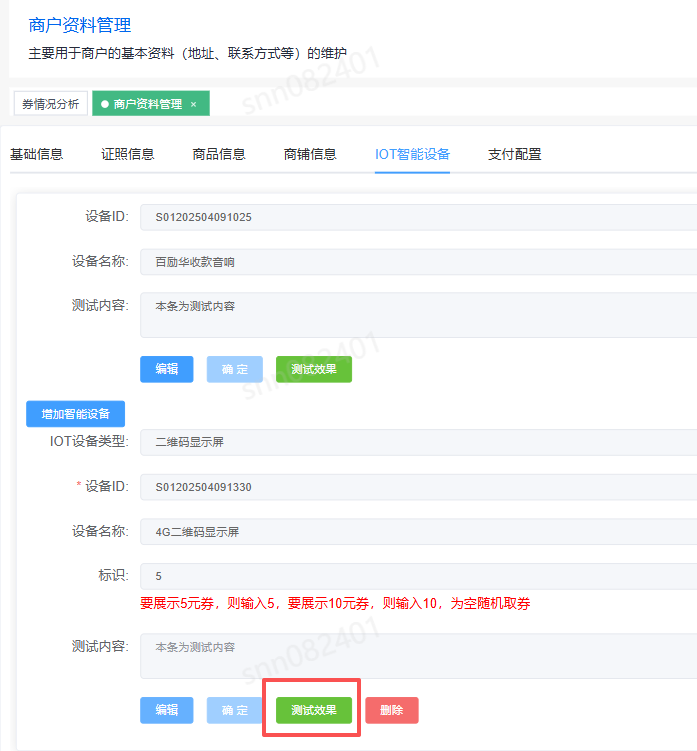Image resolution: width=697 pixels, height=751 pixels.
Task: Open the 商铺信息 tab
Action: [x=310, y=154]
